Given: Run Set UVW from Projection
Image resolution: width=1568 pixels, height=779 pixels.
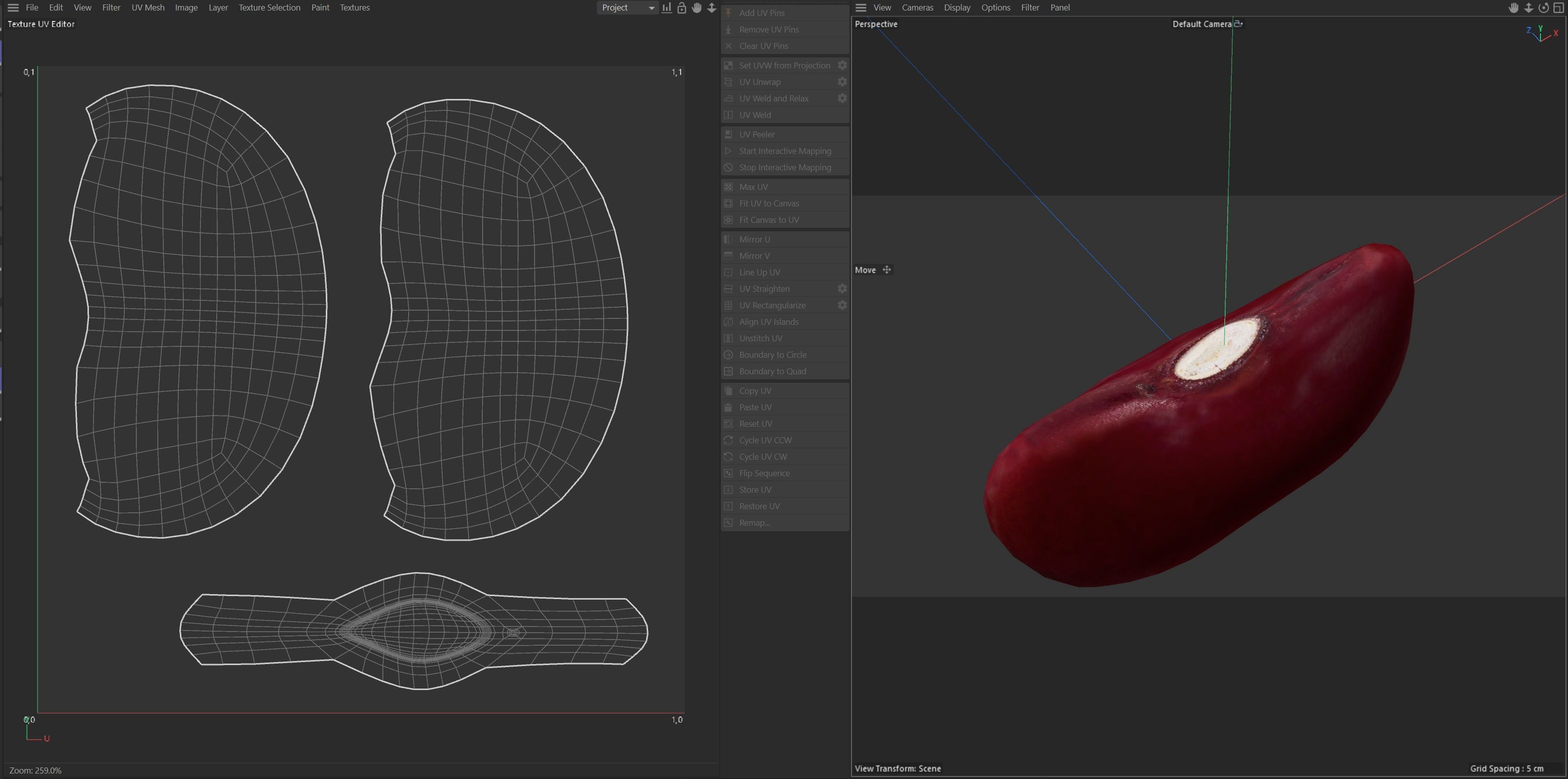Looking at the screenshot, I should point(779,65).
